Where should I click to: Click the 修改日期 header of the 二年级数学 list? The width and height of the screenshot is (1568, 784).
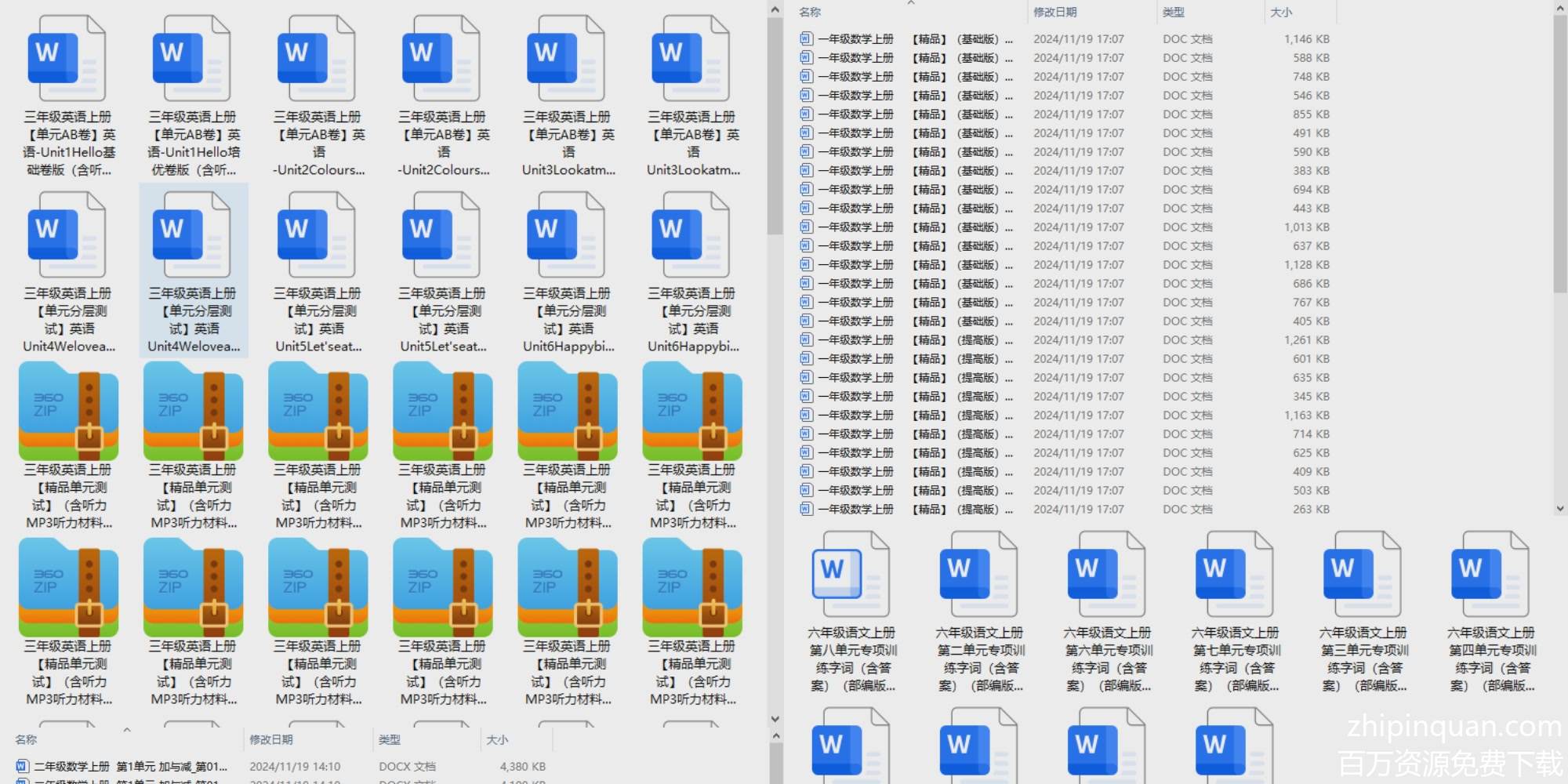(270, 739)
